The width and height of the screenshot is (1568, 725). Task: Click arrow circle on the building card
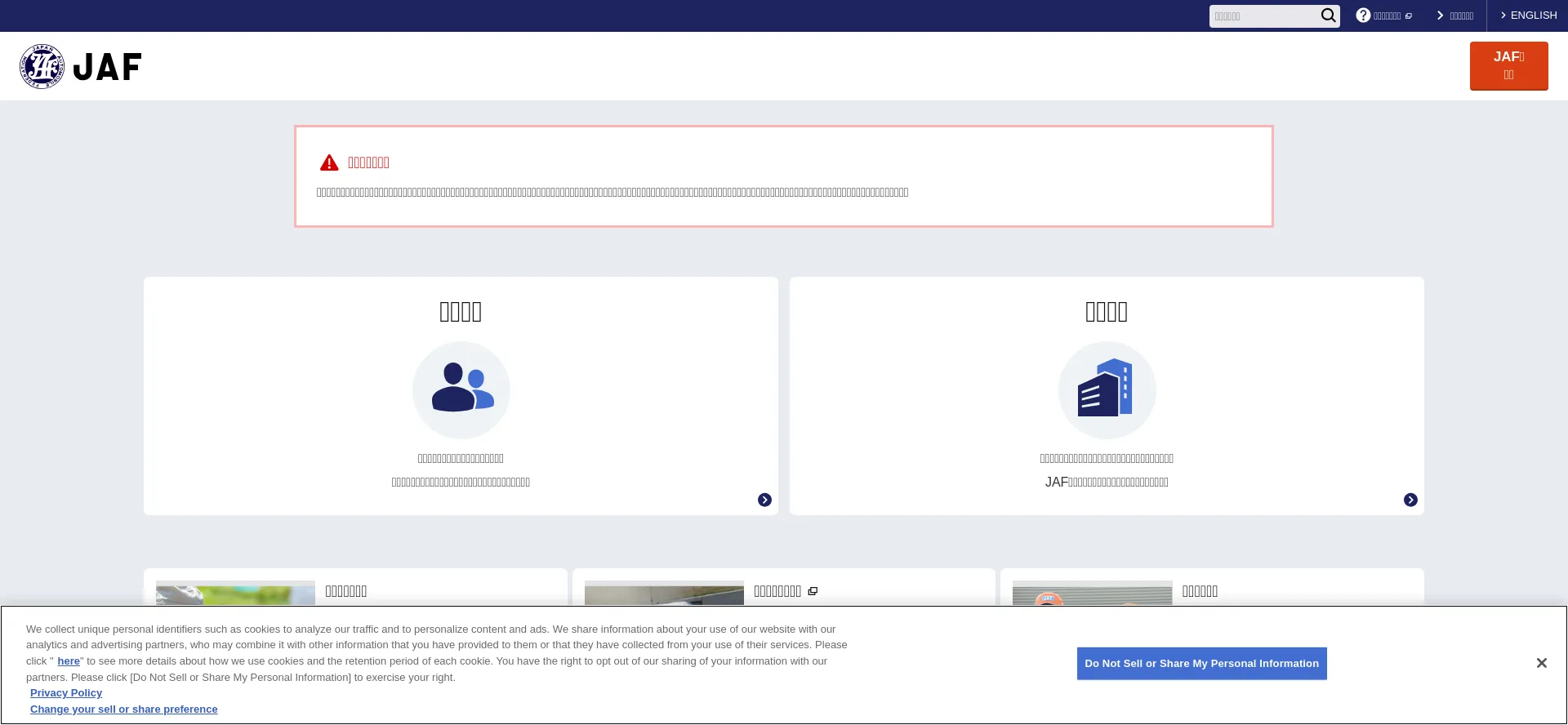tap(1410, 500)
